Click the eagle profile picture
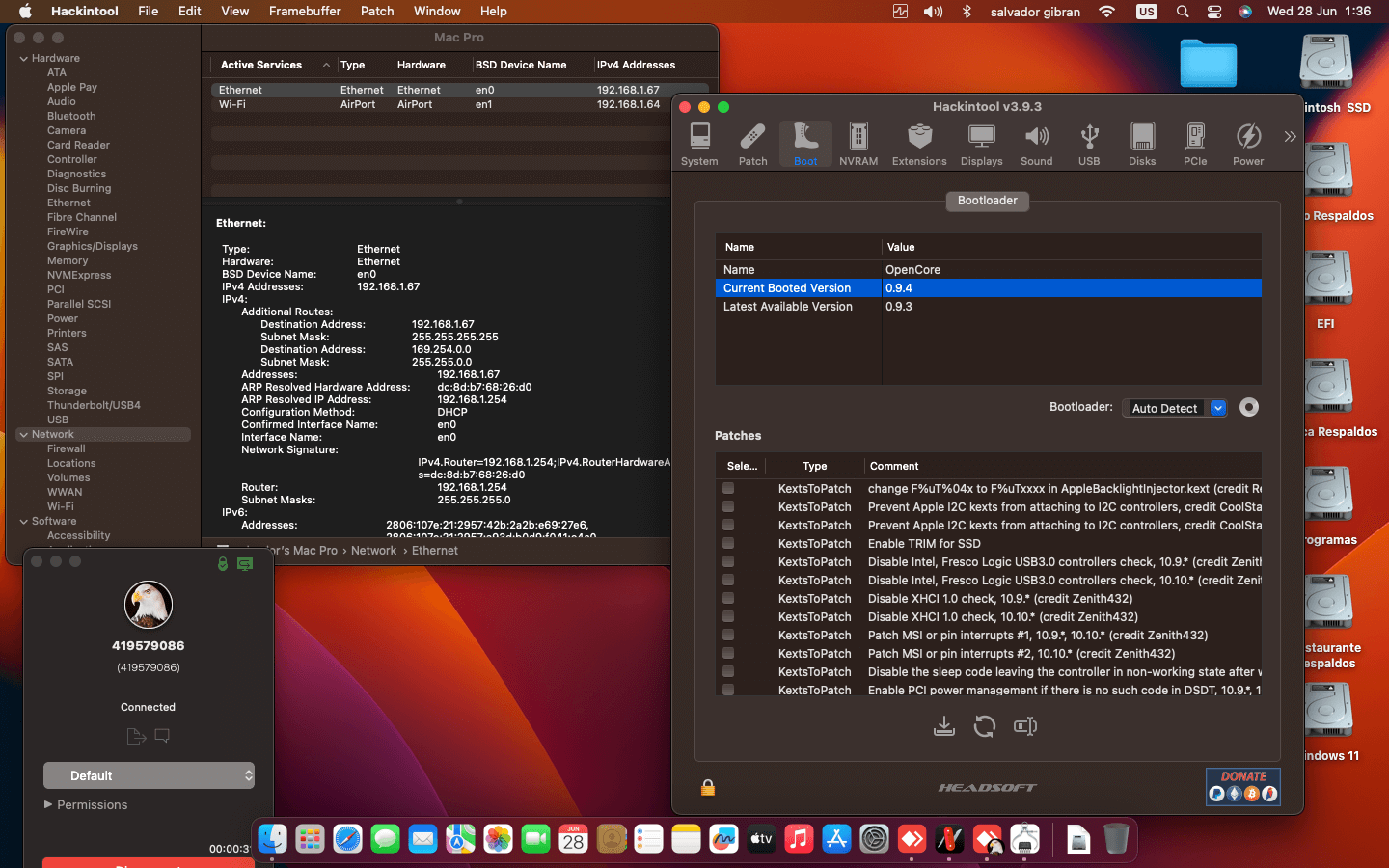 [x=149, y=605]
